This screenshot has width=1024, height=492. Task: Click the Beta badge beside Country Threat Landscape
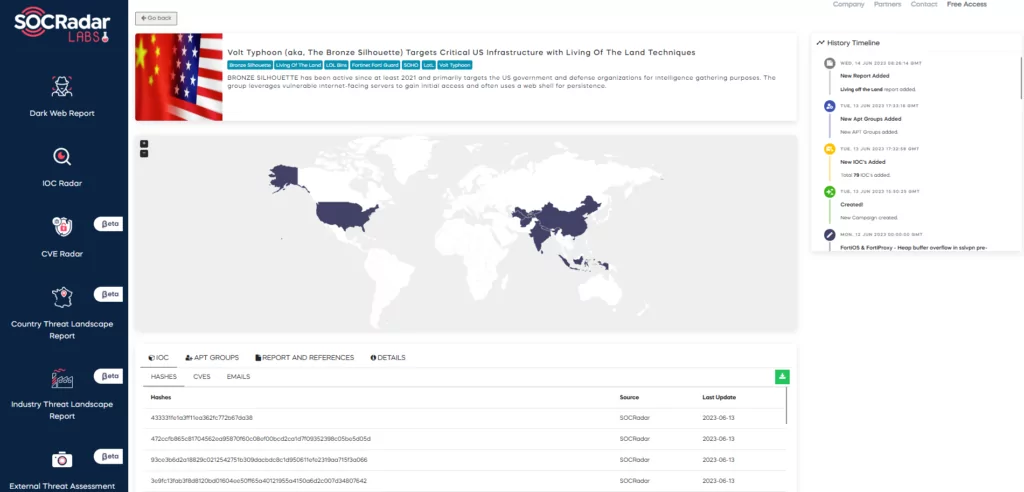(x=108, y=294)
